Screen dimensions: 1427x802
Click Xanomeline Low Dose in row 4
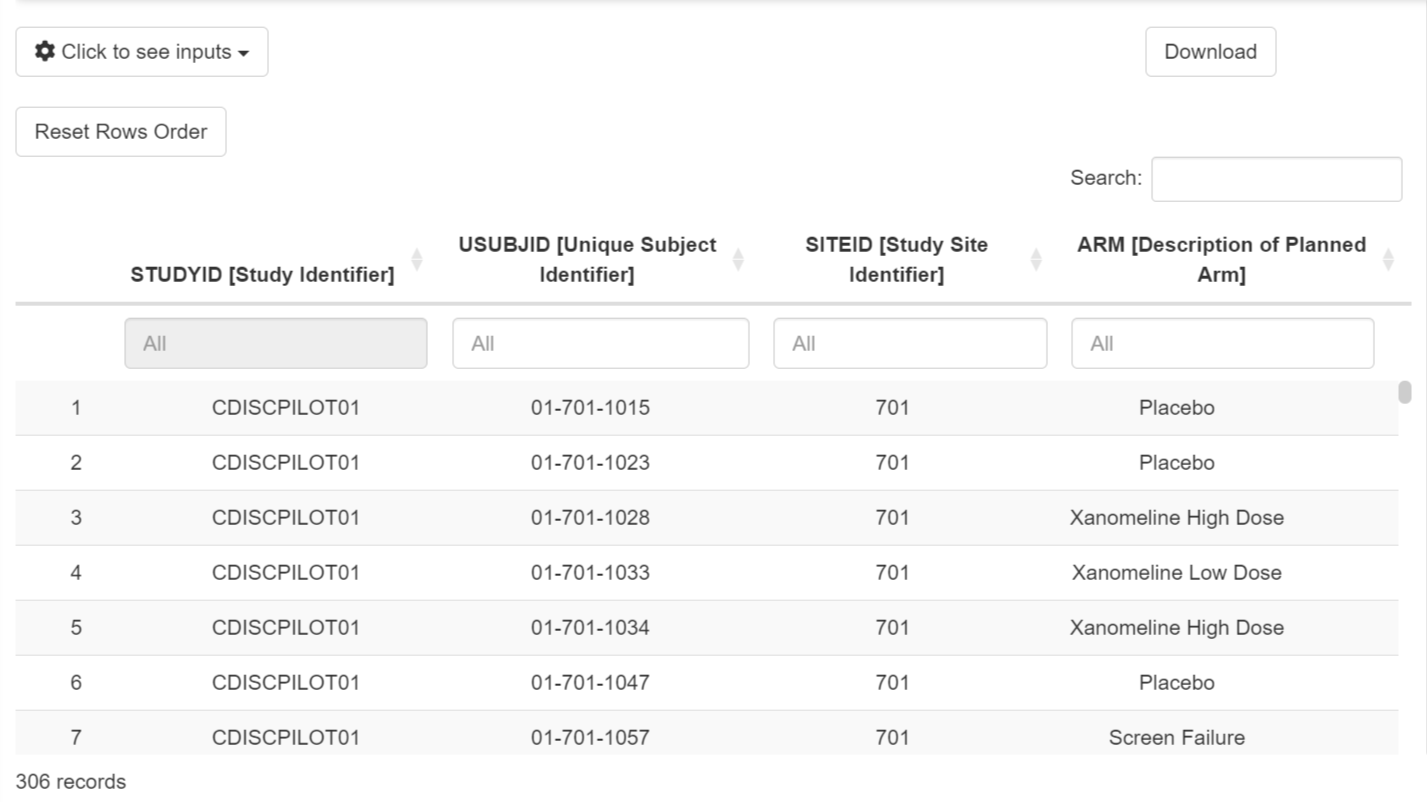tap(1176, 573)
